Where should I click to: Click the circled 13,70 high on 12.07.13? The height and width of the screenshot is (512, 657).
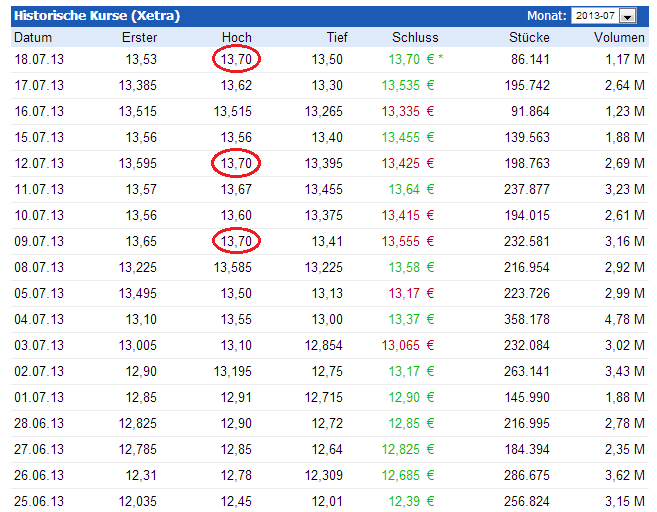[236, 163]
